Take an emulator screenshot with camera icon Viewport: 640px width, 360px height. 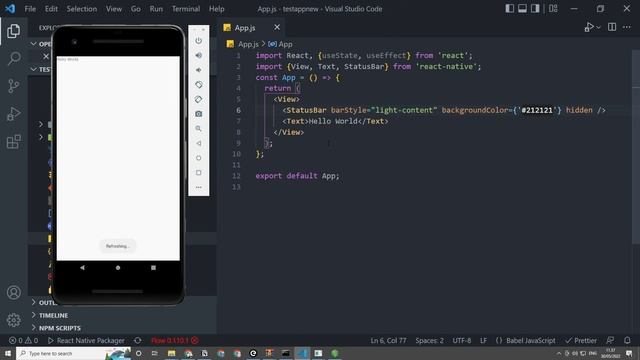(198, 114)
